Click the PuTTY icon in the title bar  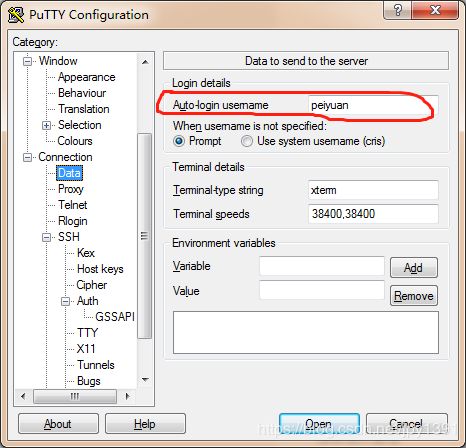click(16, 15)
